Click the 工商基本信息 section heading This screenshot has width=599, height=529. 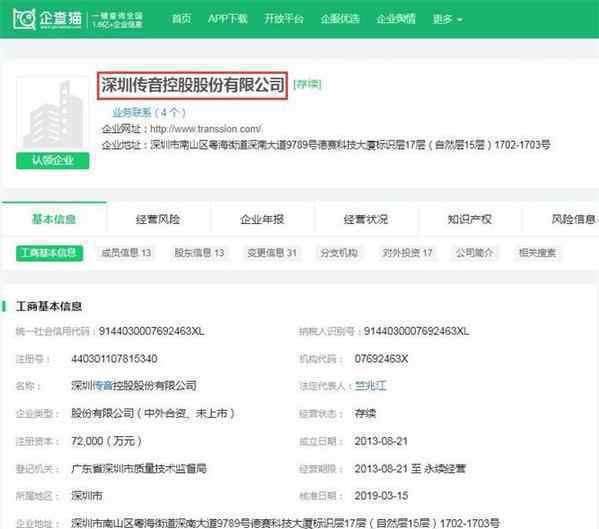[49, 306]
